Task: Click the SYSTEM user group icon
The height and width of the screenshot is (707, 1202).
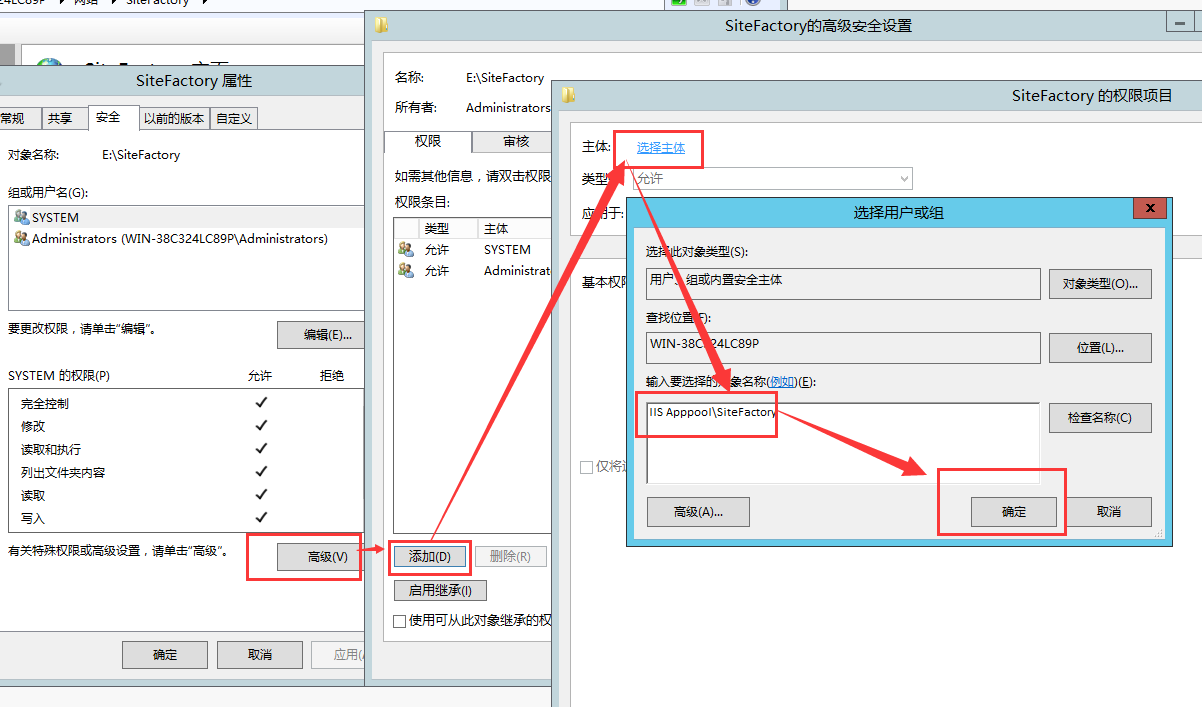Action: click(22, 217)
